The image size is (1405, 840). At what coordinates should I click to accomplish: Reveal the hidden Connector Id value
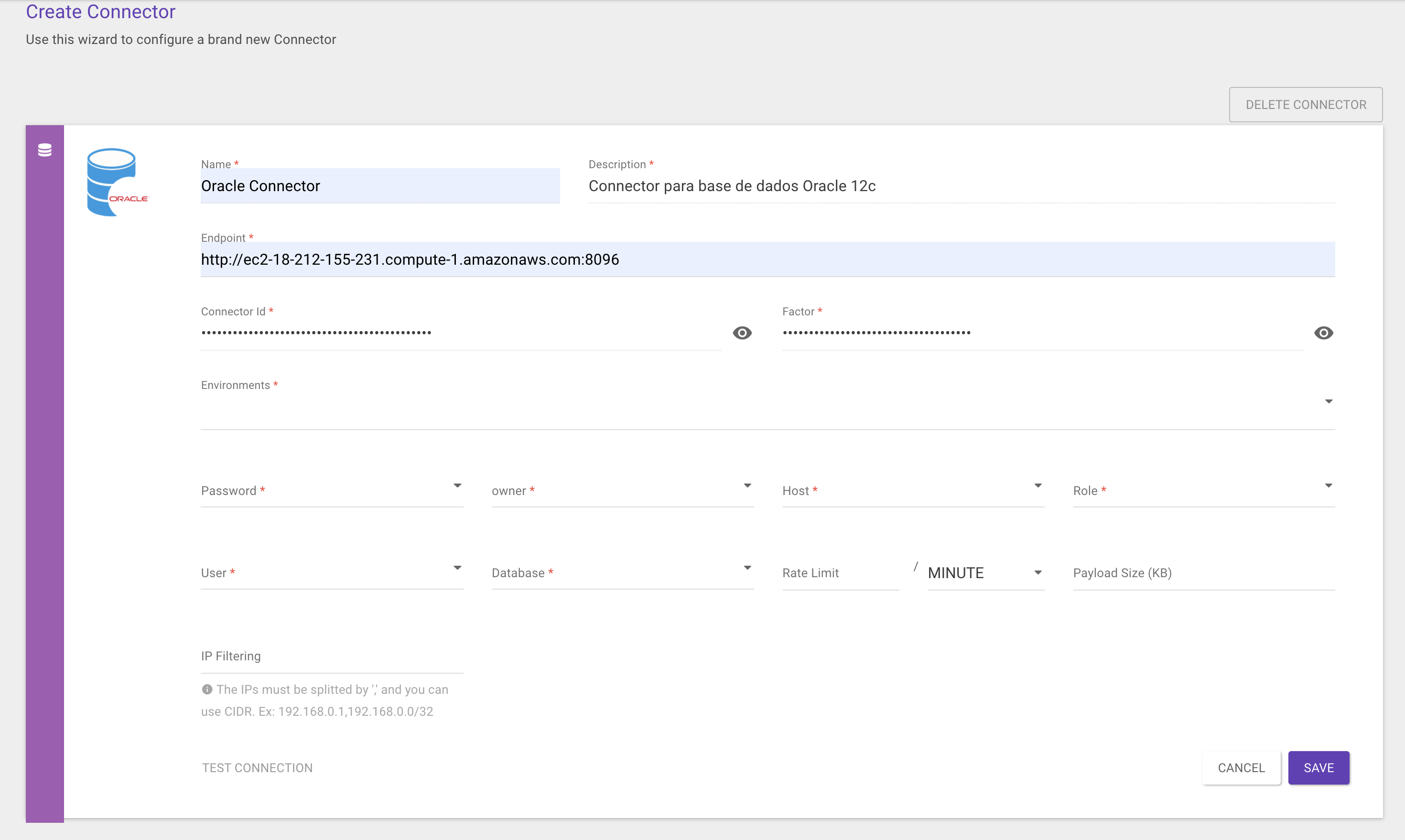pyautogui.click(x=742, y=333)
